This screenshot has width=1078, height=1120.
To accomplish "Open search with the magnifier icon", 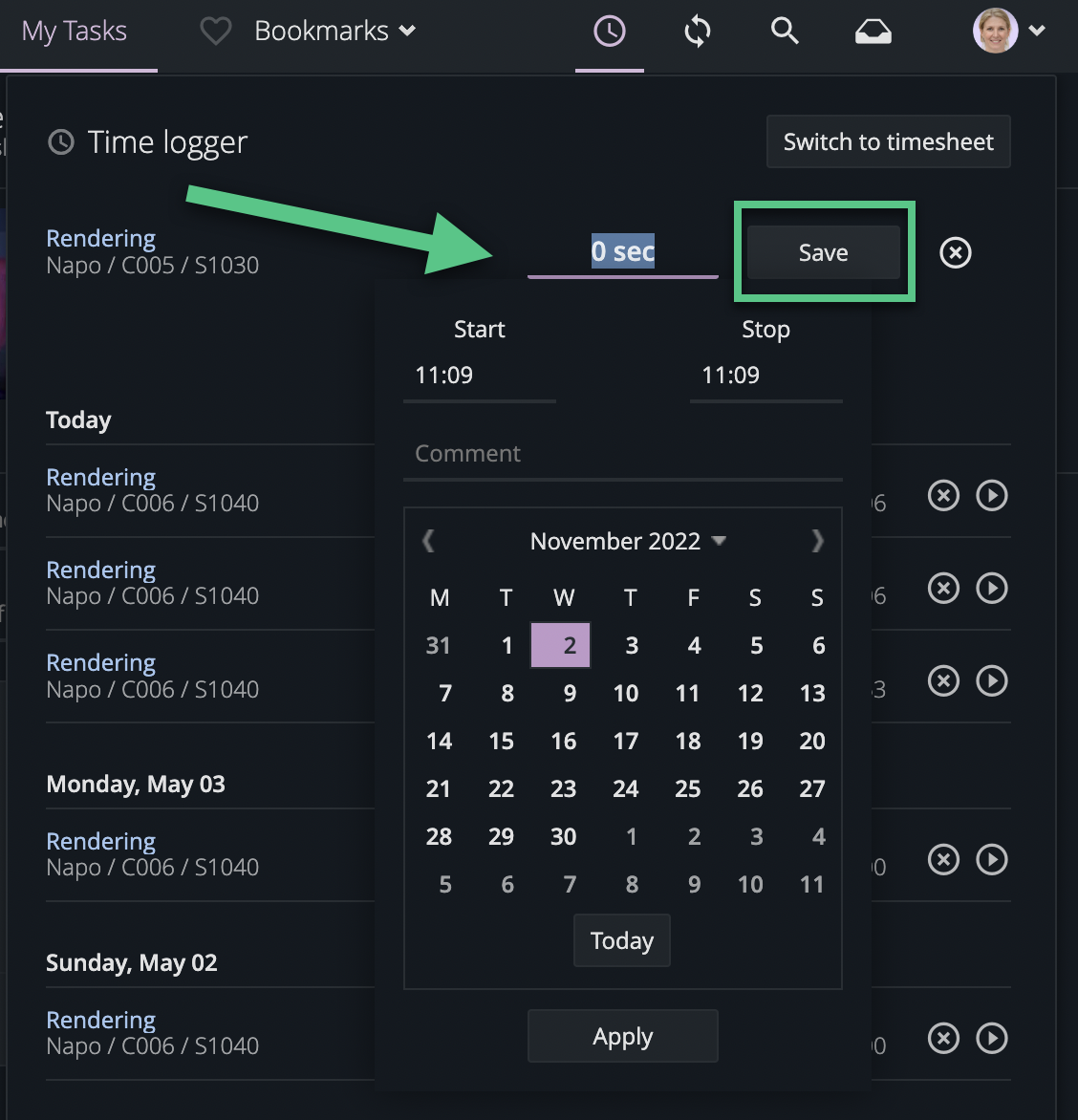I will click(x=785, y=32).
